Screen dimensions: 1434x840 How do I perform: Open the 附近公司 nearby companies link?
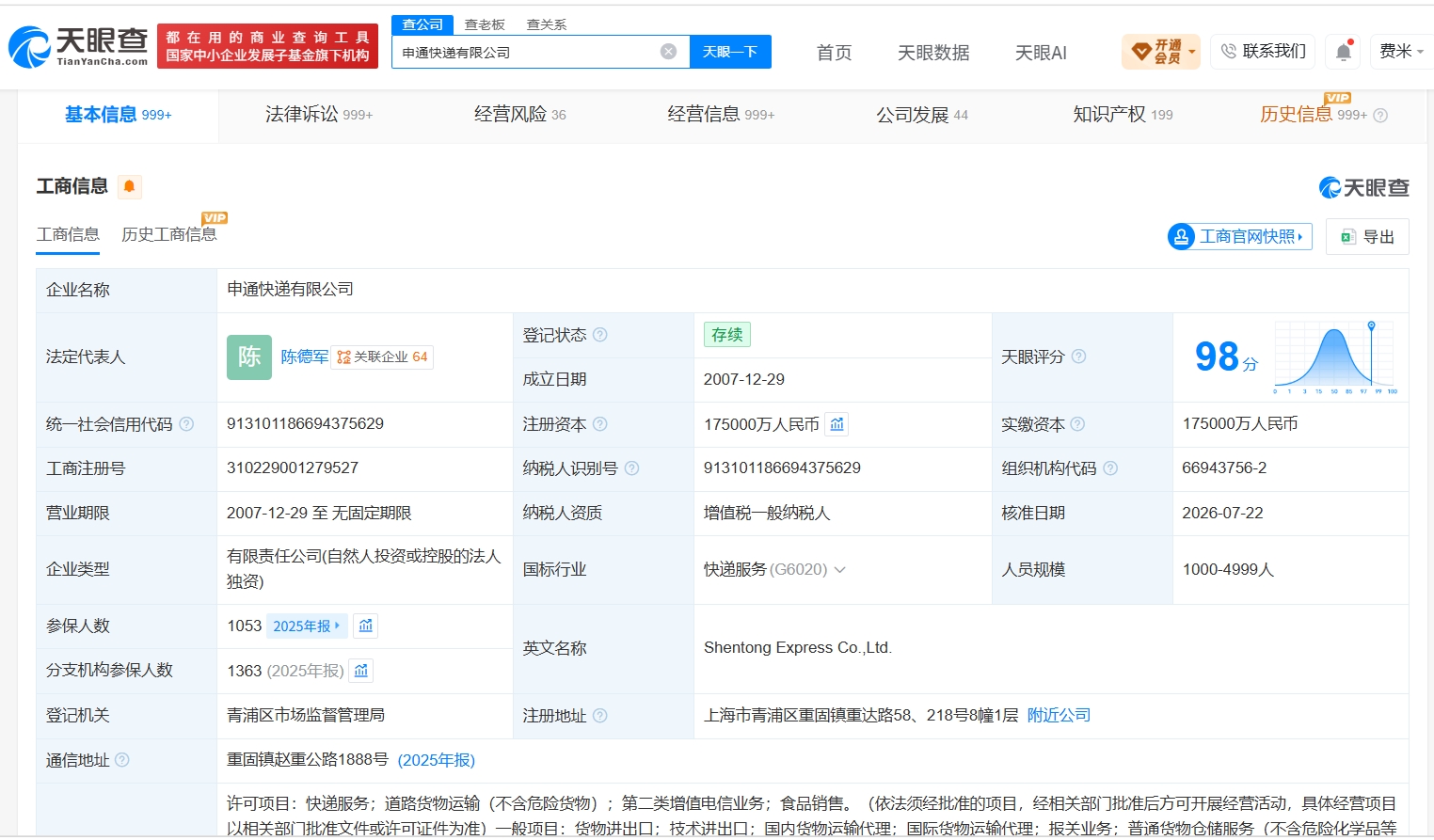pos(1059,716)
